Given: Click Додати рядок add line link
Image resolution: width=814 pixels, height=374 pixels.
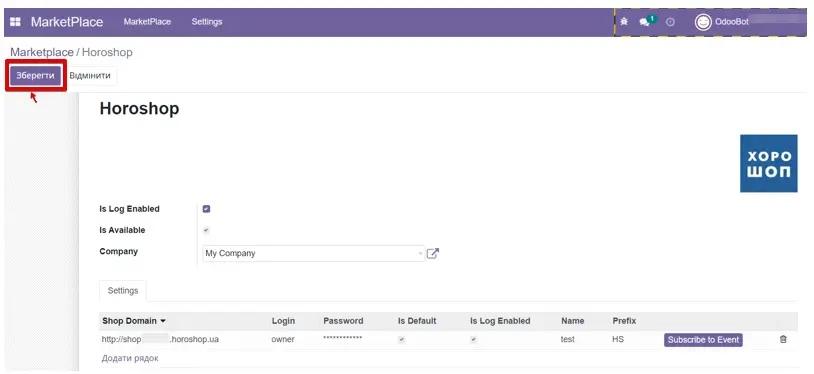Looking at the screenshot, I should pos(130,358).
